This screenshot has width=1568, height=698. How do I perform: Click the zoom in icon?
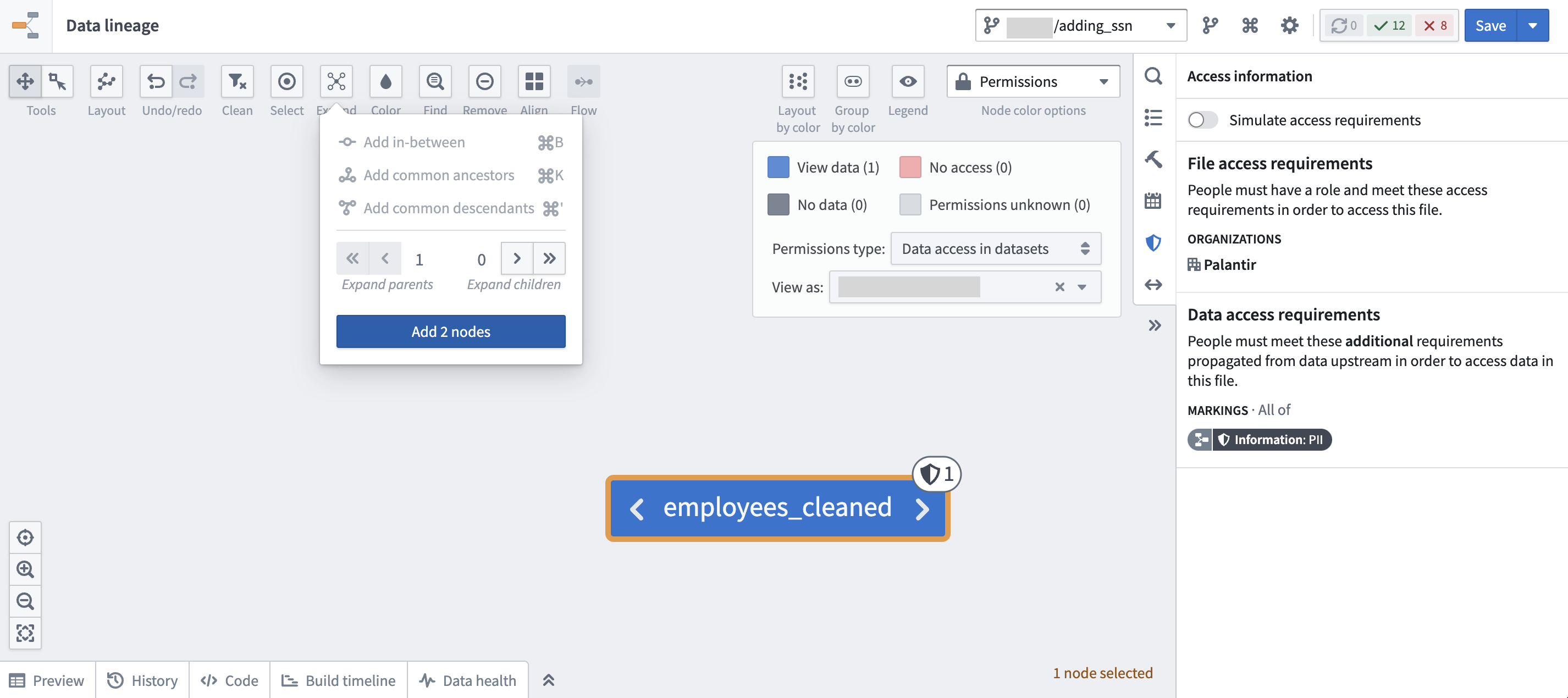(x=25, y=569)
